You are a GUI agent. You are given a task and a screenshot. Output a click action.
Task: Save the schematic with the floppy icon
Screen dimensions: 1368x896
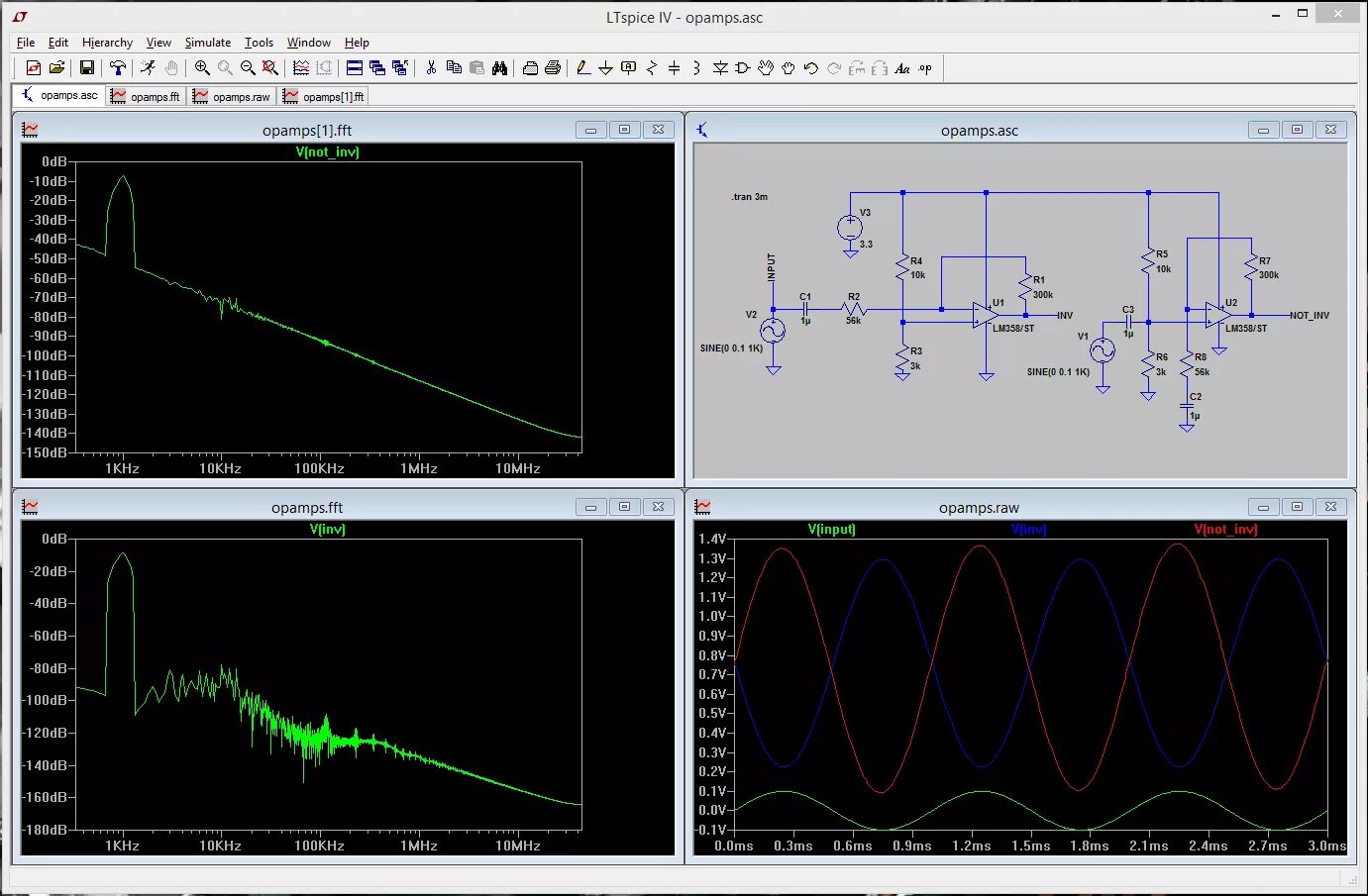[87, 68]
